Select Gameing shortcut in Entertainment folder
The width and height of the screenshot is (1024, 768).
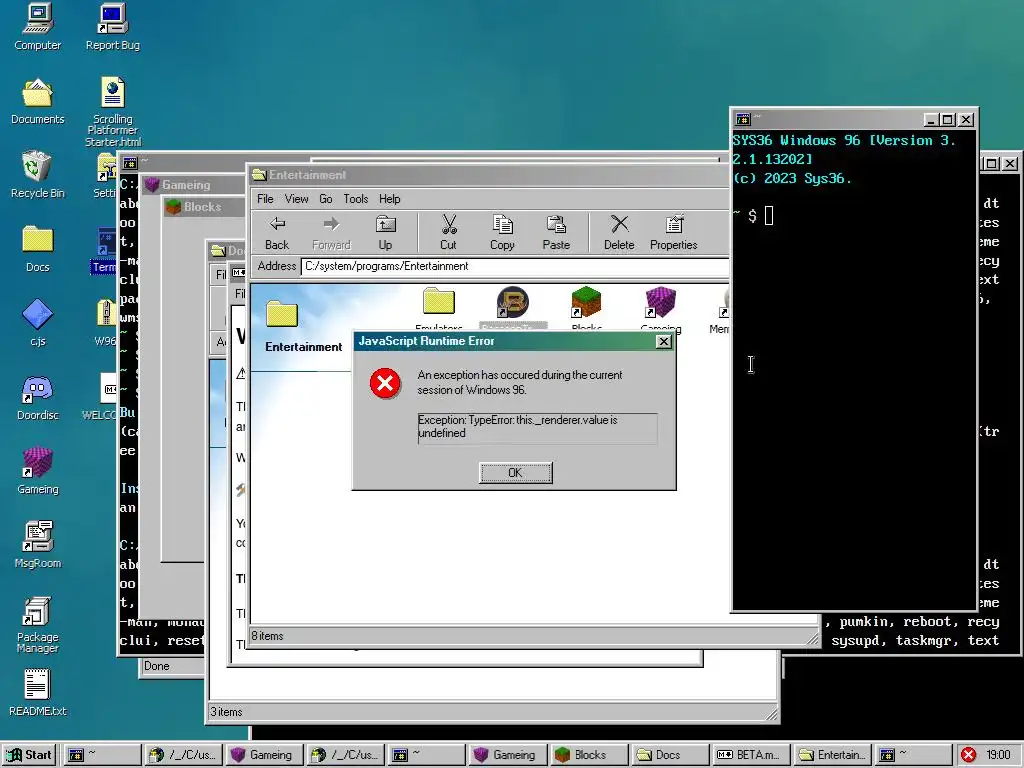coord(660,309)
